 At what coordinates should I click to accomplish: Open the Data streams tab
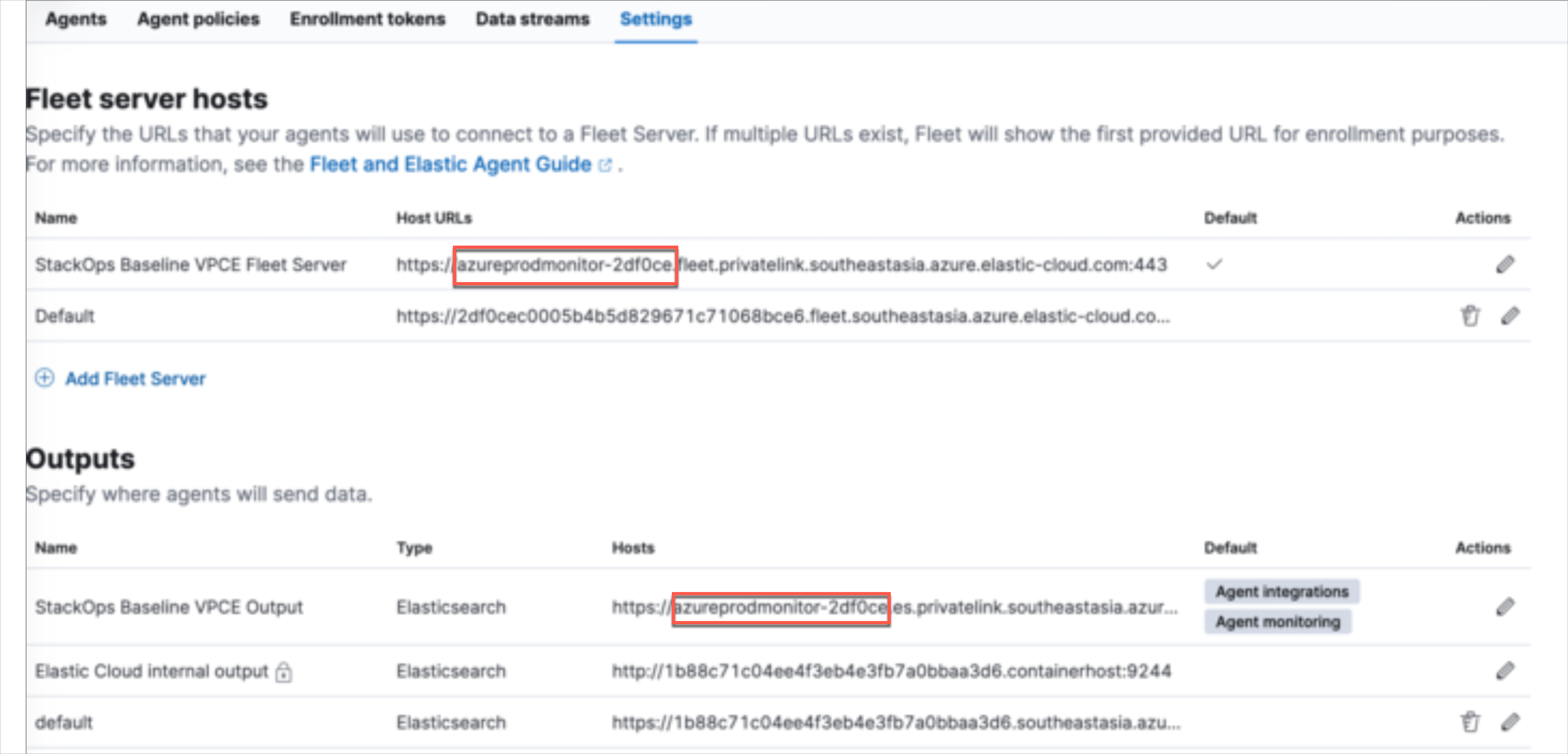click(x=532, y=19)
